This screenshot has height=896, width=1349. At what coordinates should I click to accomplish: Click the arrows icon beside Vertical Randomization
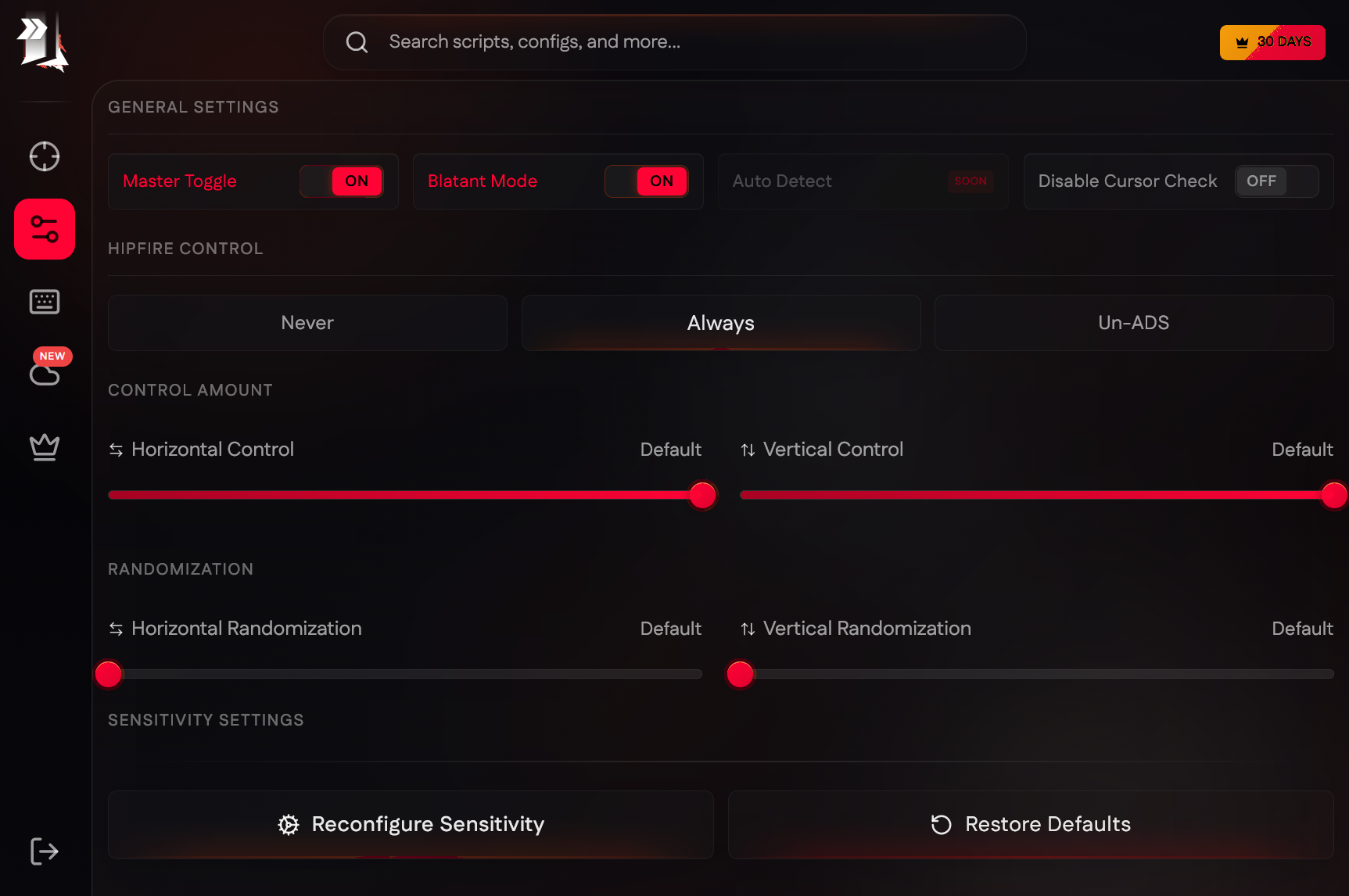tap(748, 629)
